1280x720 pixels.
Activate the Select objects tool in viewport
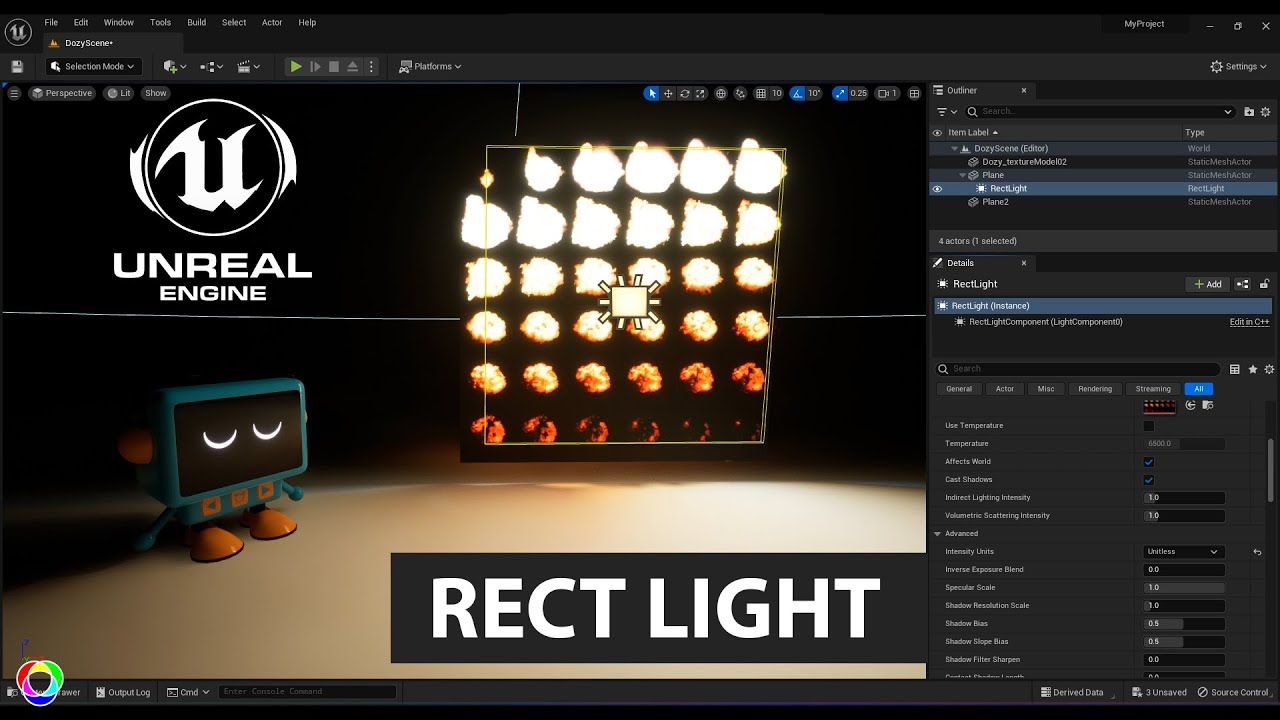click(x=652, y=93)
